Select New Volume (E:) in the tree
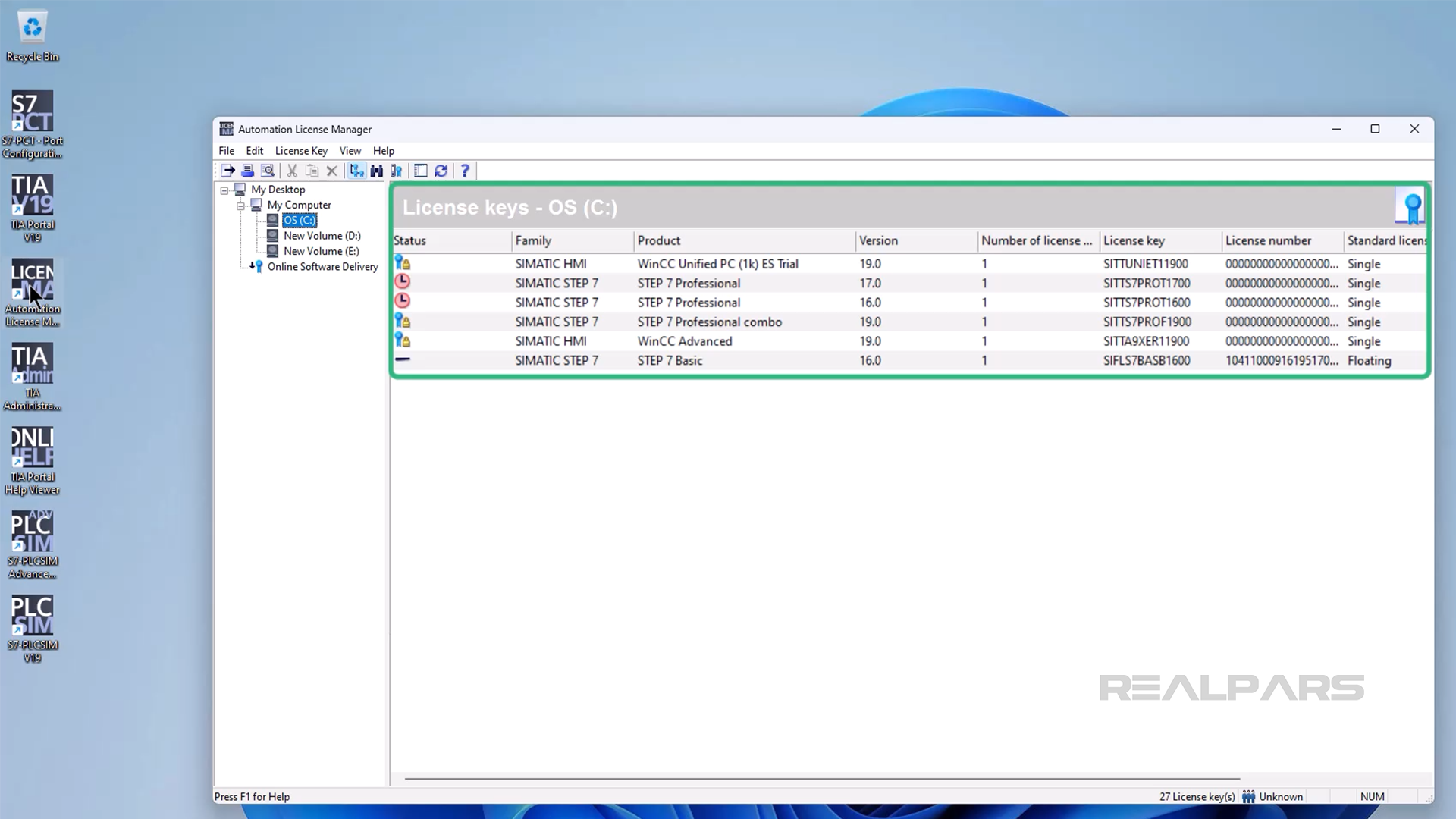The height and width of the screenshot is (819, 1456). click(x=321, y=251)
